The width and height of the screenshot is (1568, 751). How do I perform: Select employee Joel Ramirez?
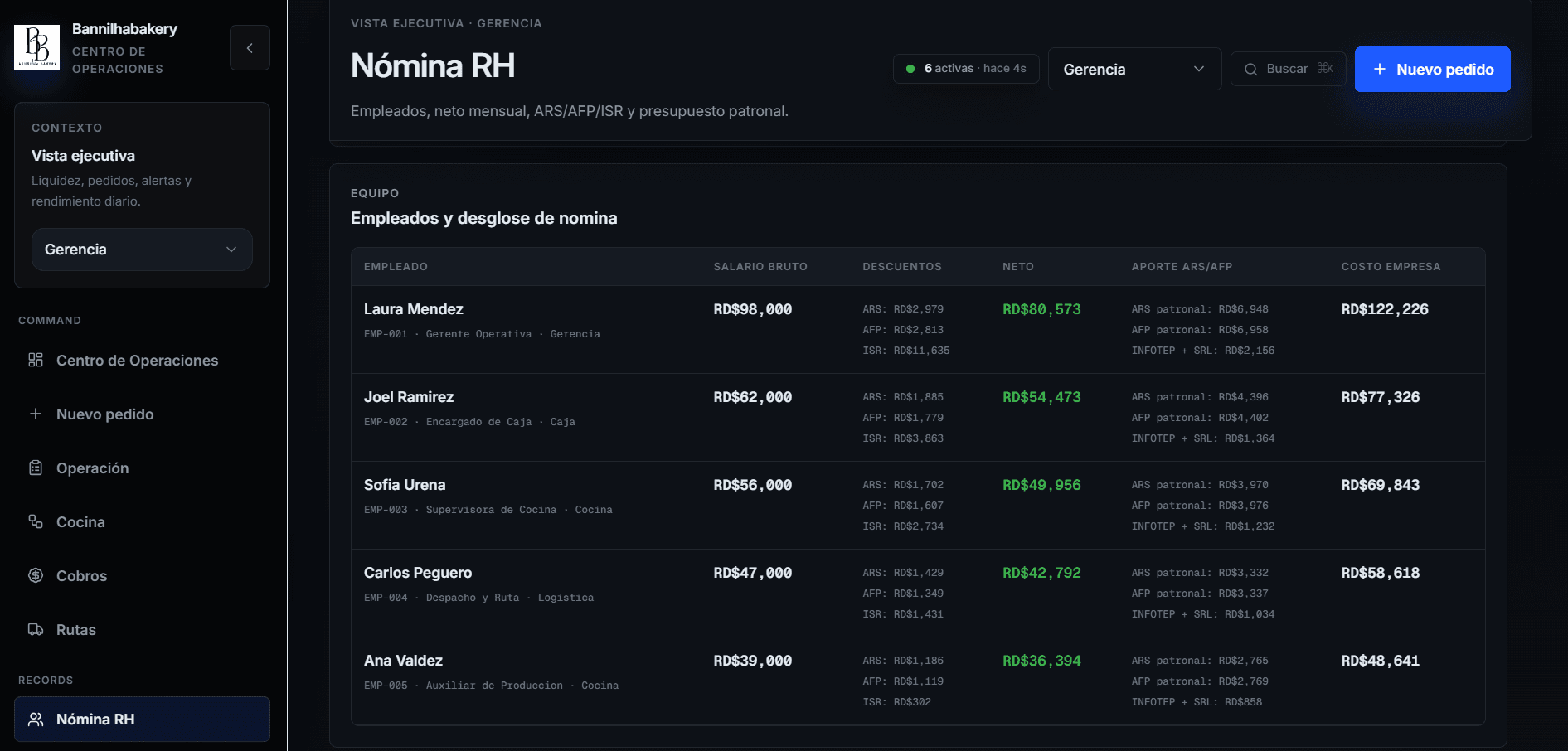409,397
